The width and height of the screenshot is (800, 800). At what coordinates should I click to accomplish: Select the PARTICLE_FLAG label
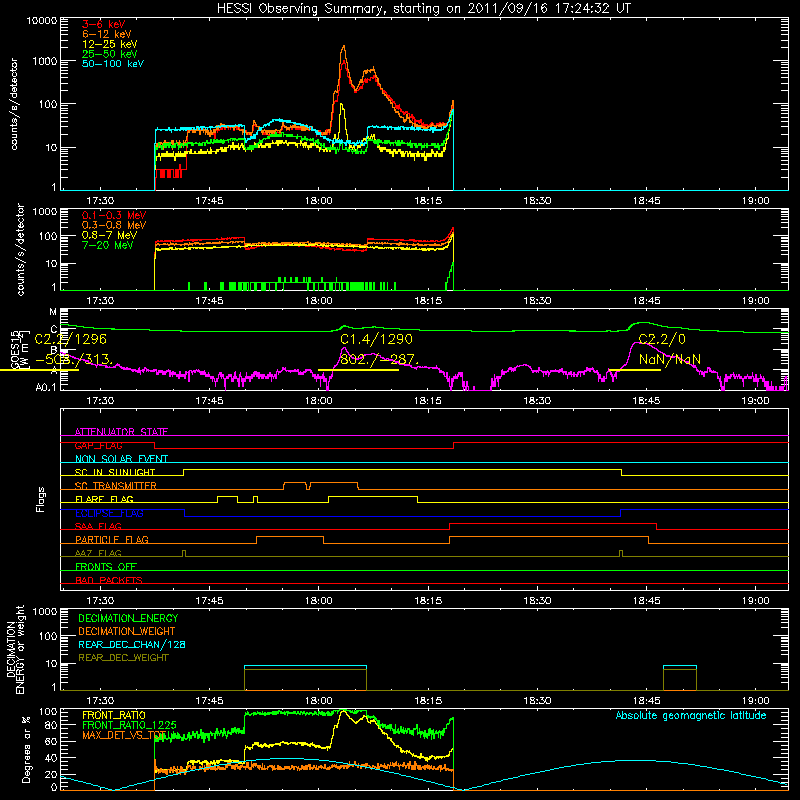112,539
